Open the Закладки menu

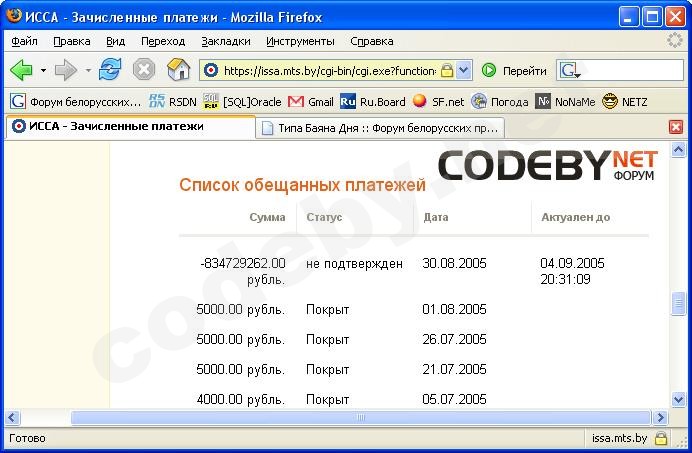click(225, 41)
